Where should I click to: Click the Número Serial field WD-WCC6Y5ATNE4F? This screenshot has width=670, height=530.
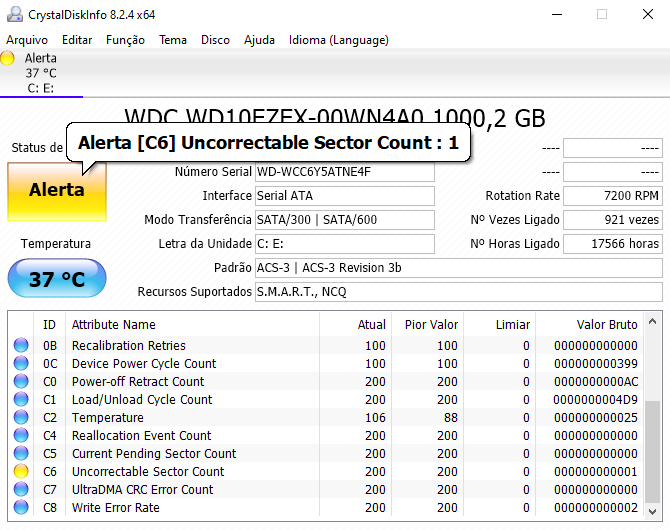(345, 172)
